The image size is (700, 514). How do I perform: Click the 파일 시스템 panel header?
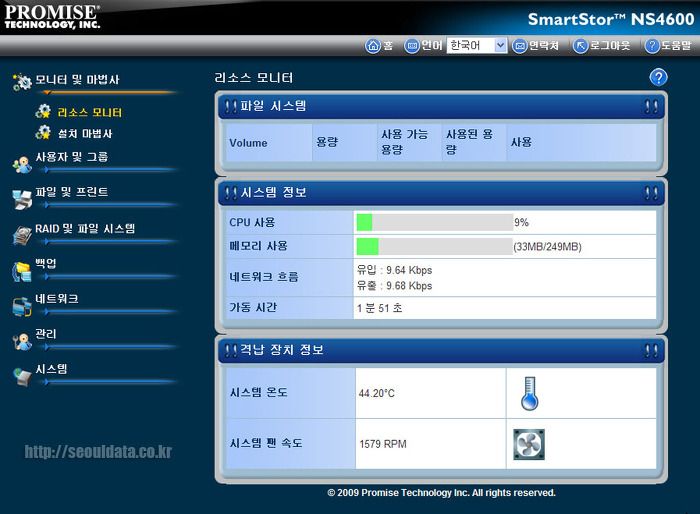point(441,106)
